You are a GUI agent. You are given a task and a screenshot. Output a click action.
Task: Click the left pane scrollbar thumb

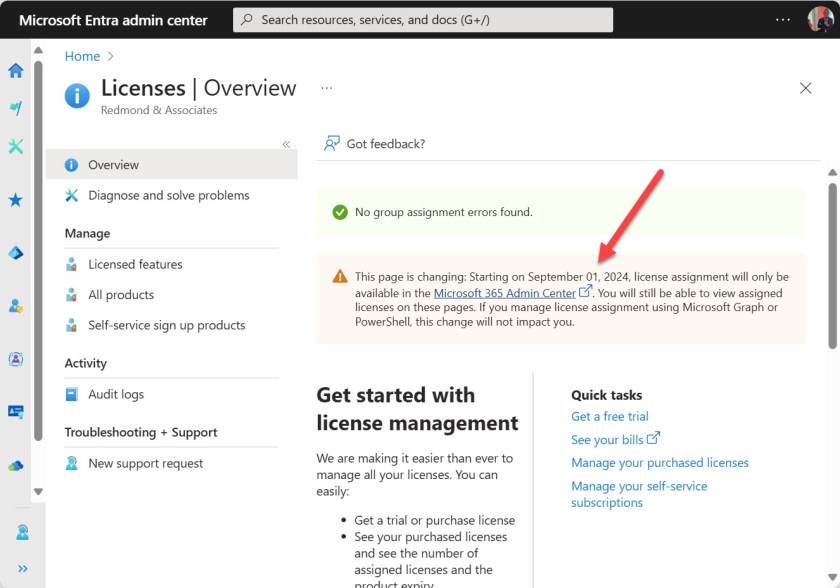click(x=38, y=251)
